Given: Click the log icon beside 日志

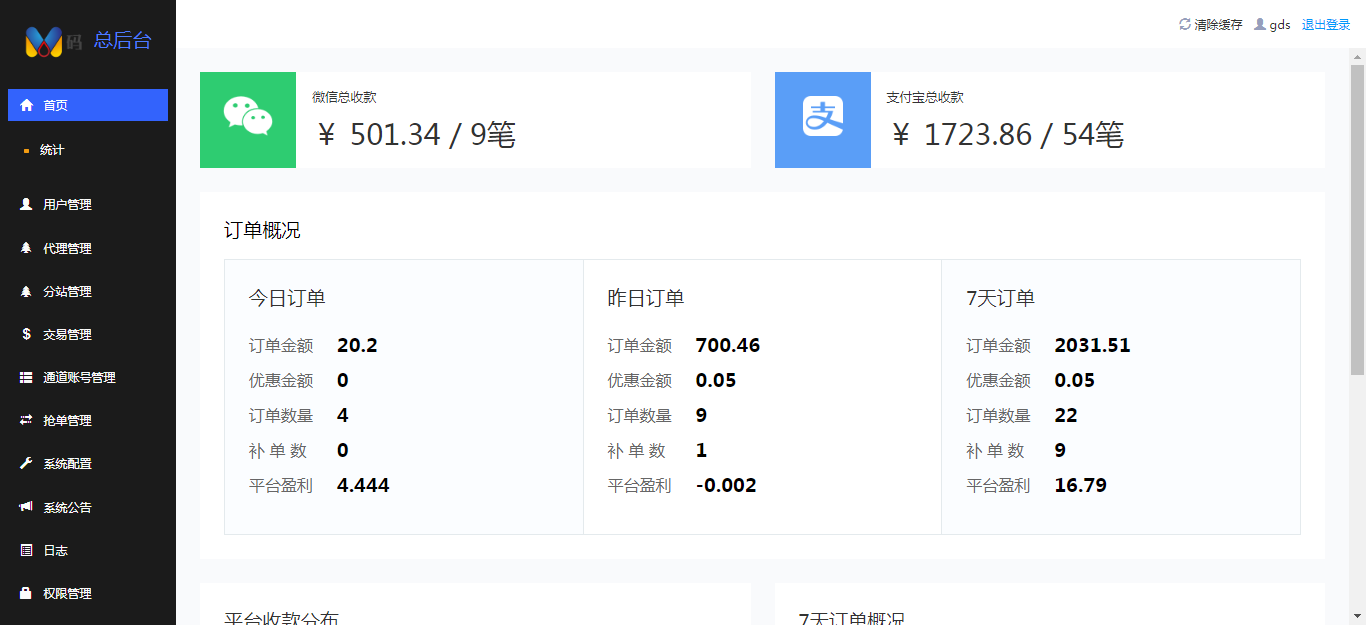Looking at the screenshot, I should [x=27, y=550].
